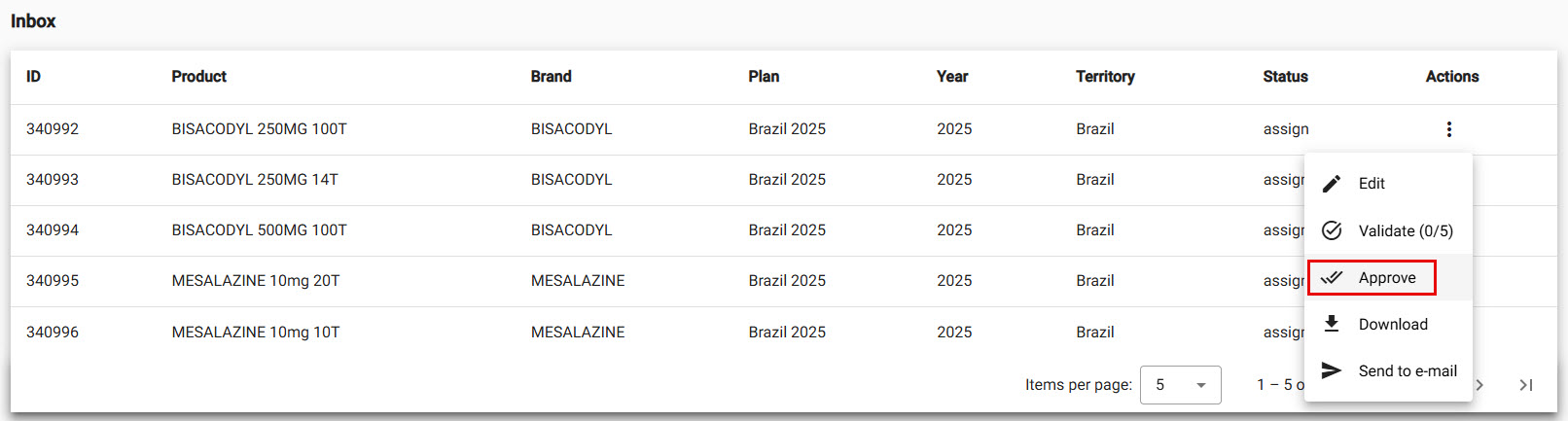1568x421 pixels.
Task: Click the Validate checkmark circle icon
Action: [x=1332, y=230]
